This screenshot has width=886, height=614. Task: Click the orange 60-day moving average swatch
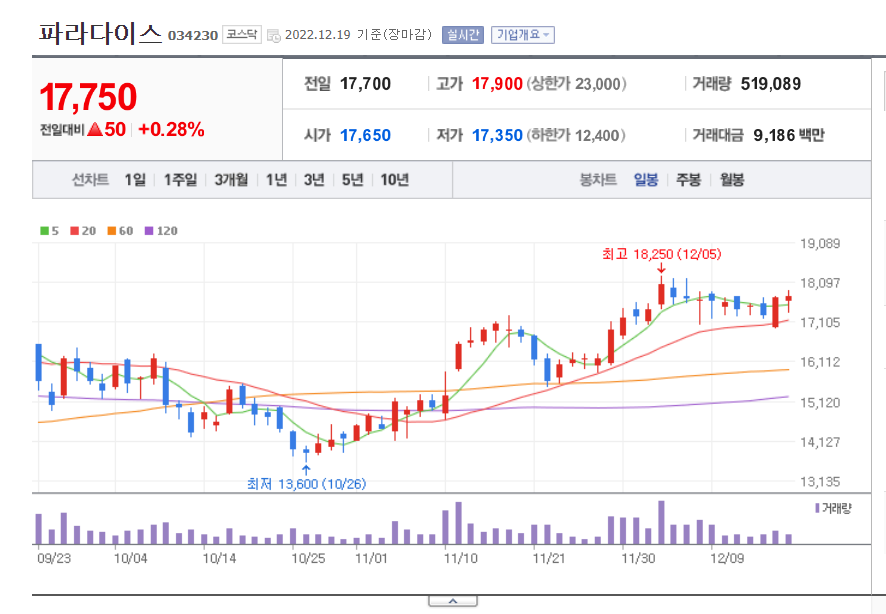point(111,230)
